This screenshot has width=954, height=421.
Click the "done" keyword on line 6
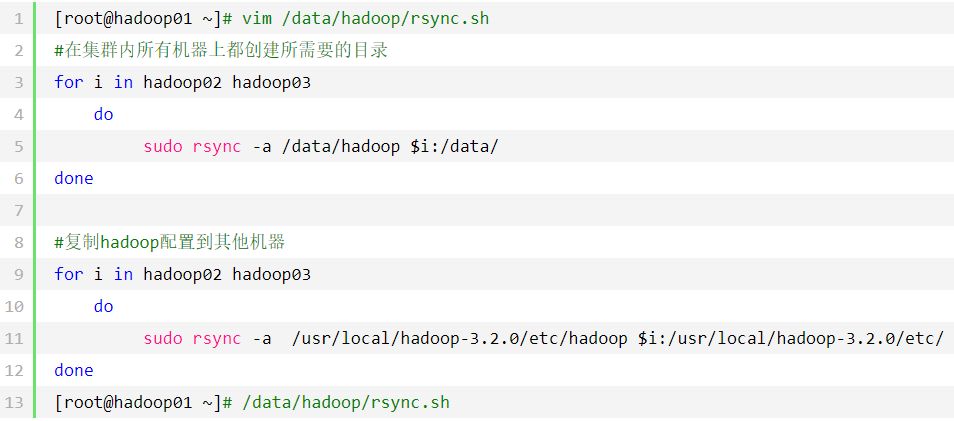click(74, 179)
